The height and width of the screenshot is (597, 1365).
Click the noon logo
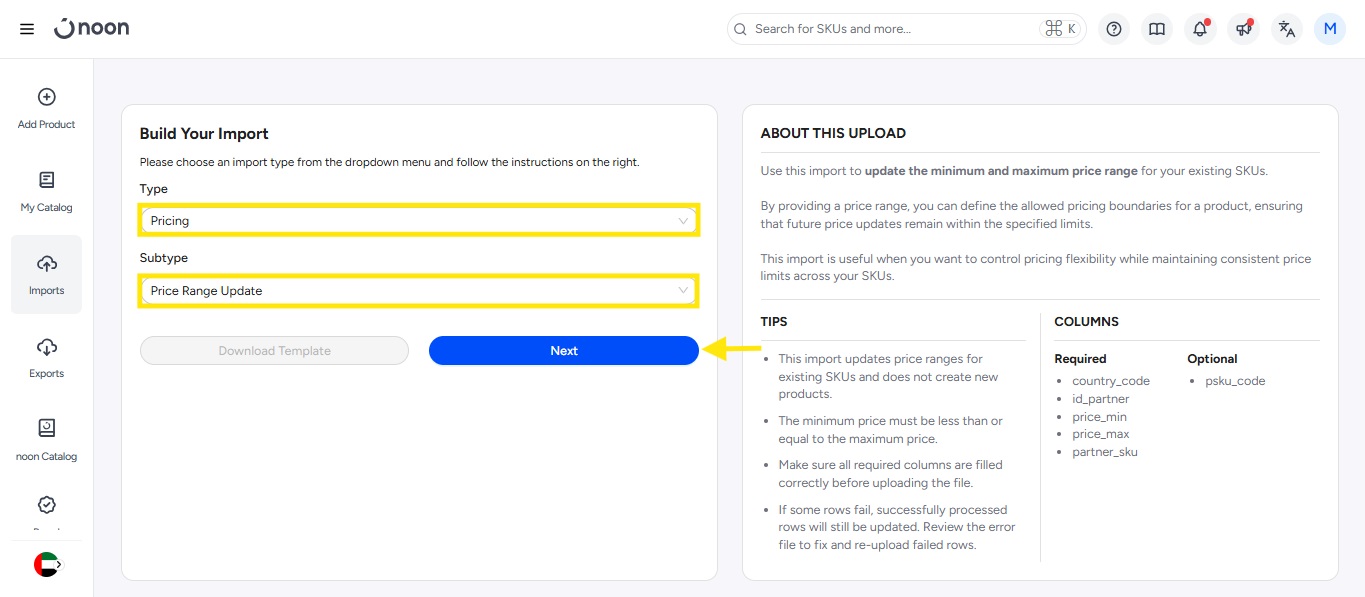tap(91, 29)
